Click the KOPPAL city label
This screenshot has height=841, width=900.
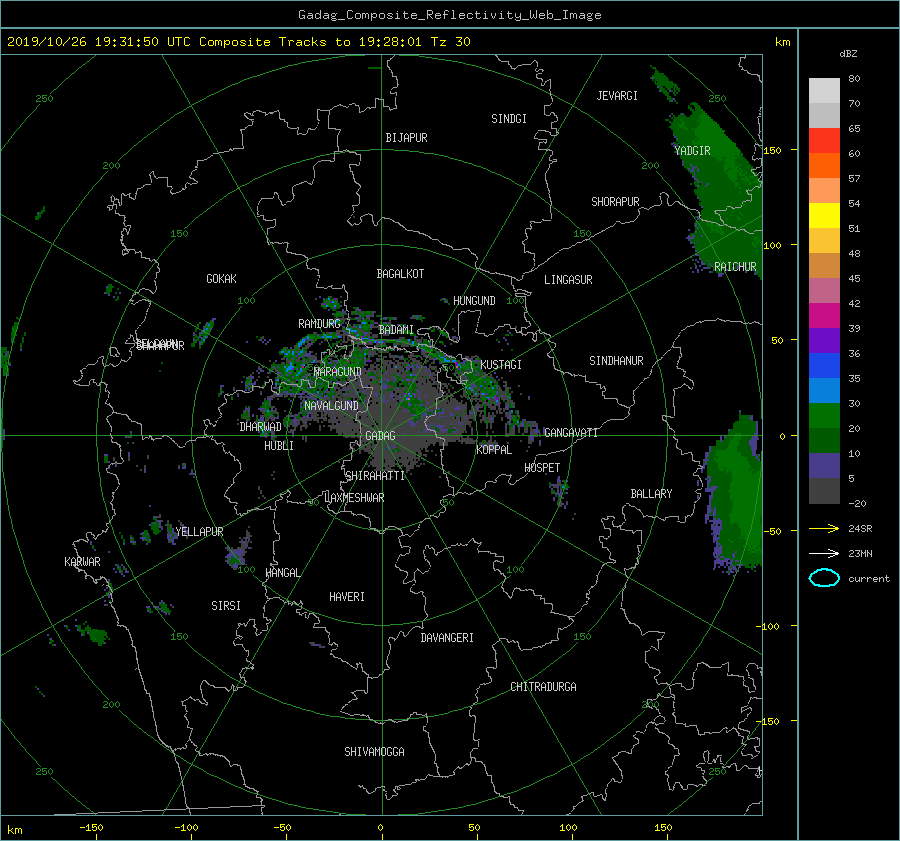(494, 449)
